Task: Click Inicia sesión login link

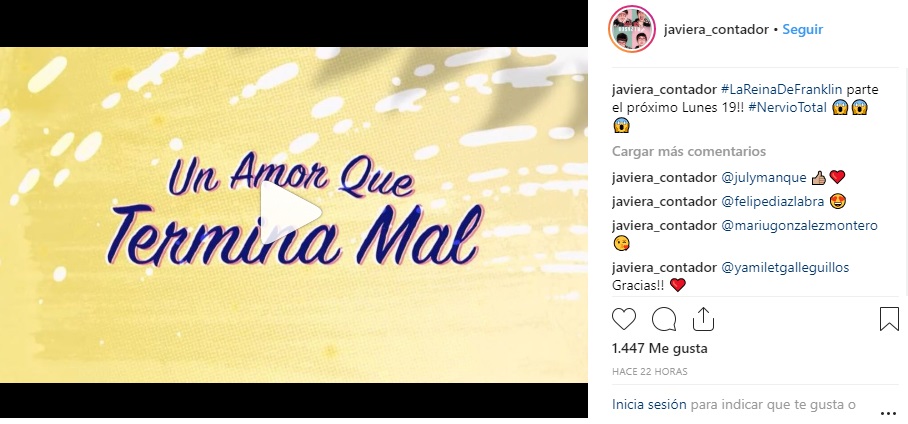Action: click(649, 404)
